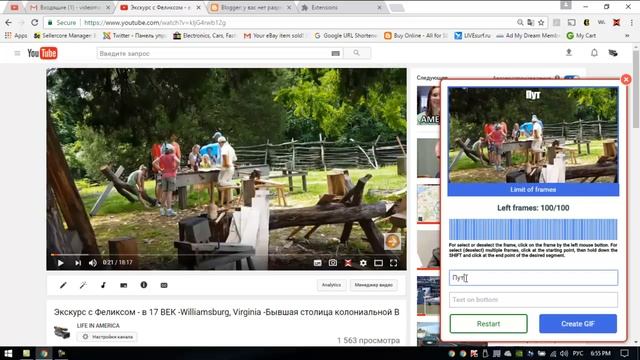Switch to the Extensions tab
Viewport: 640px width, 360px height.
coord(341,7)
